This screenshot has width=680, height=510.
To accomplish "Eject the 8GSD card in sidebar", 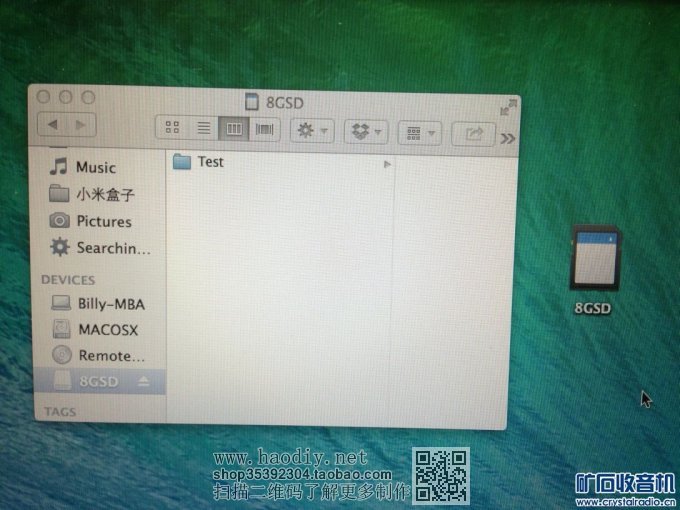I will [144, 381].
